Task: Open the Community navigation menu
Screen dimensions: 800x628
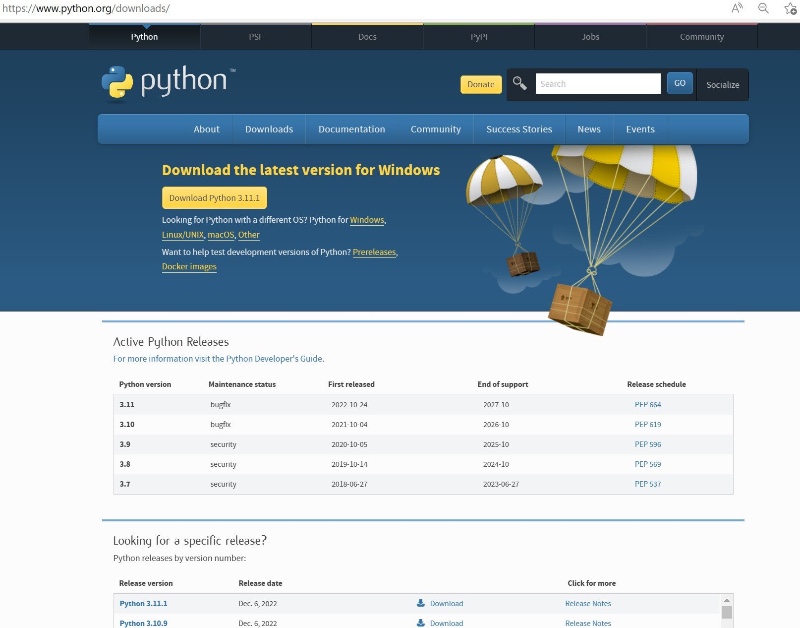Action: pos(435,129)
